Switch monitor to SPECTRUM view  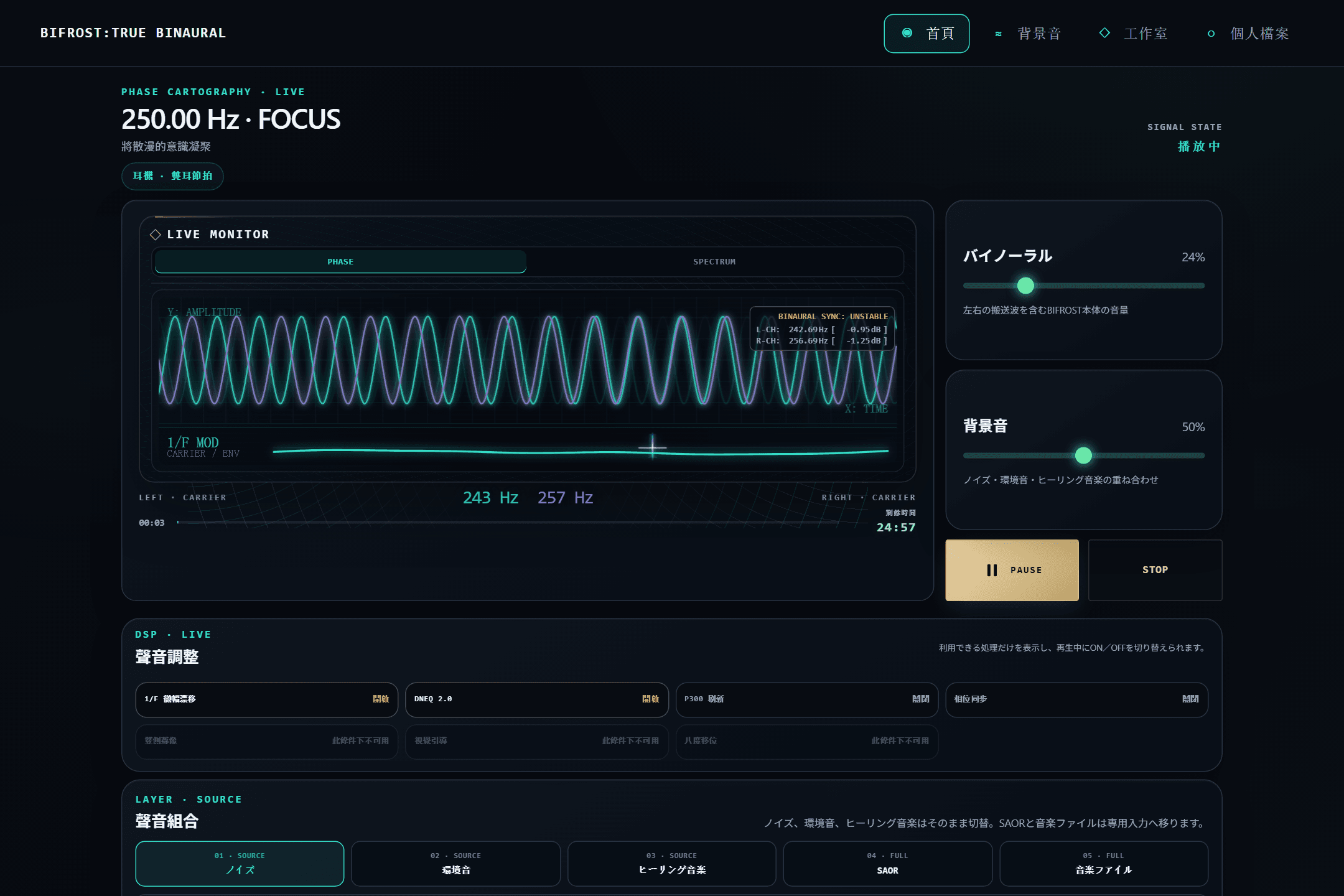click(714, 261)
